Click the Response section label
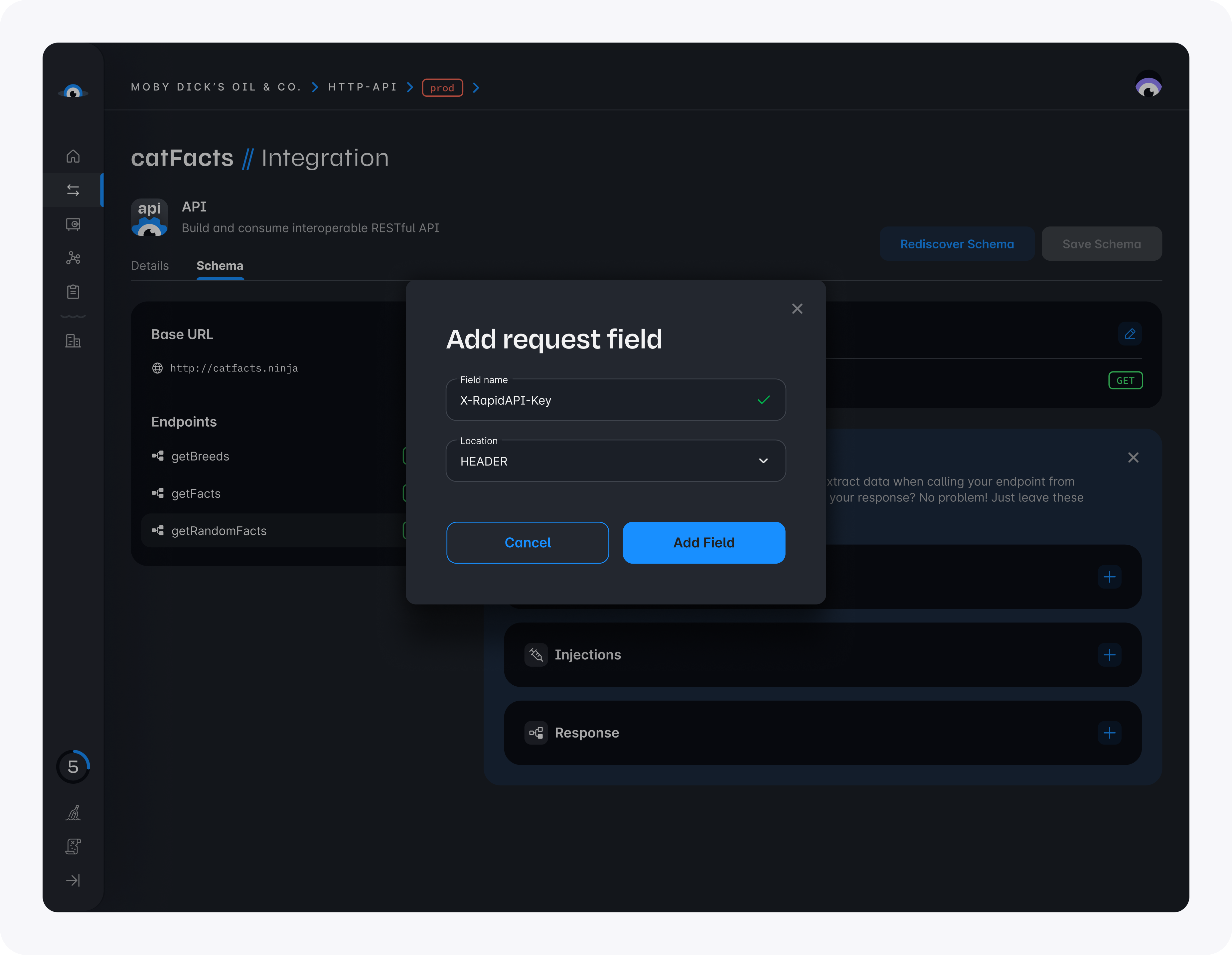 coord(587,733)
